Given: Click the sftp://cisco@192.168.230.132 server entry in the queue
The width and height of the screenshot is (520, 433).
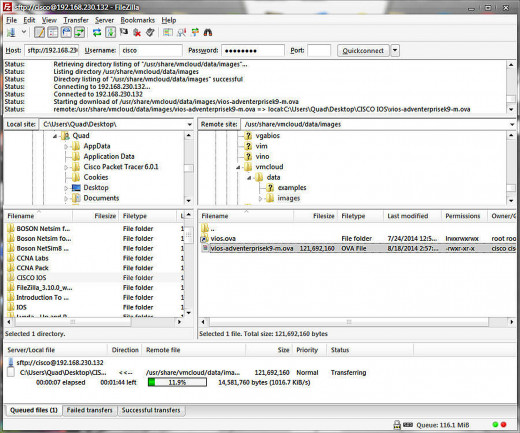Looking at the screenshot, I should tap(60, 363).
